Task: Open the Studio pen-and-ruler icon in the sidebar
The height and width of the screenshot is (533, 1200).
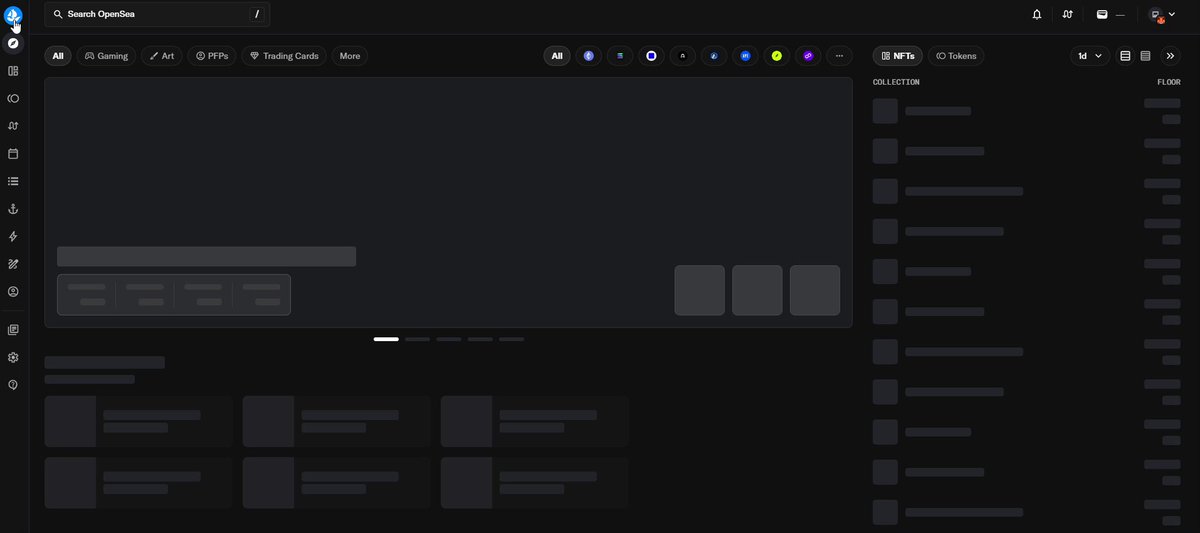Action: click(13, 264)
